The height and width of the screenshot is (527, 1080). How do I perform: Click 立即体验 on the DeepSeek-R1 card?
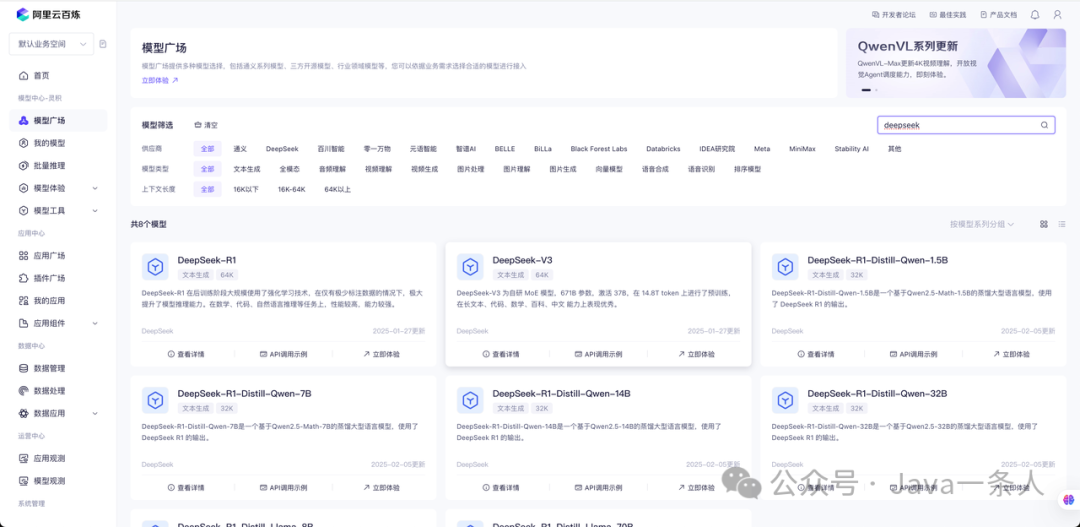click(381, 354)
